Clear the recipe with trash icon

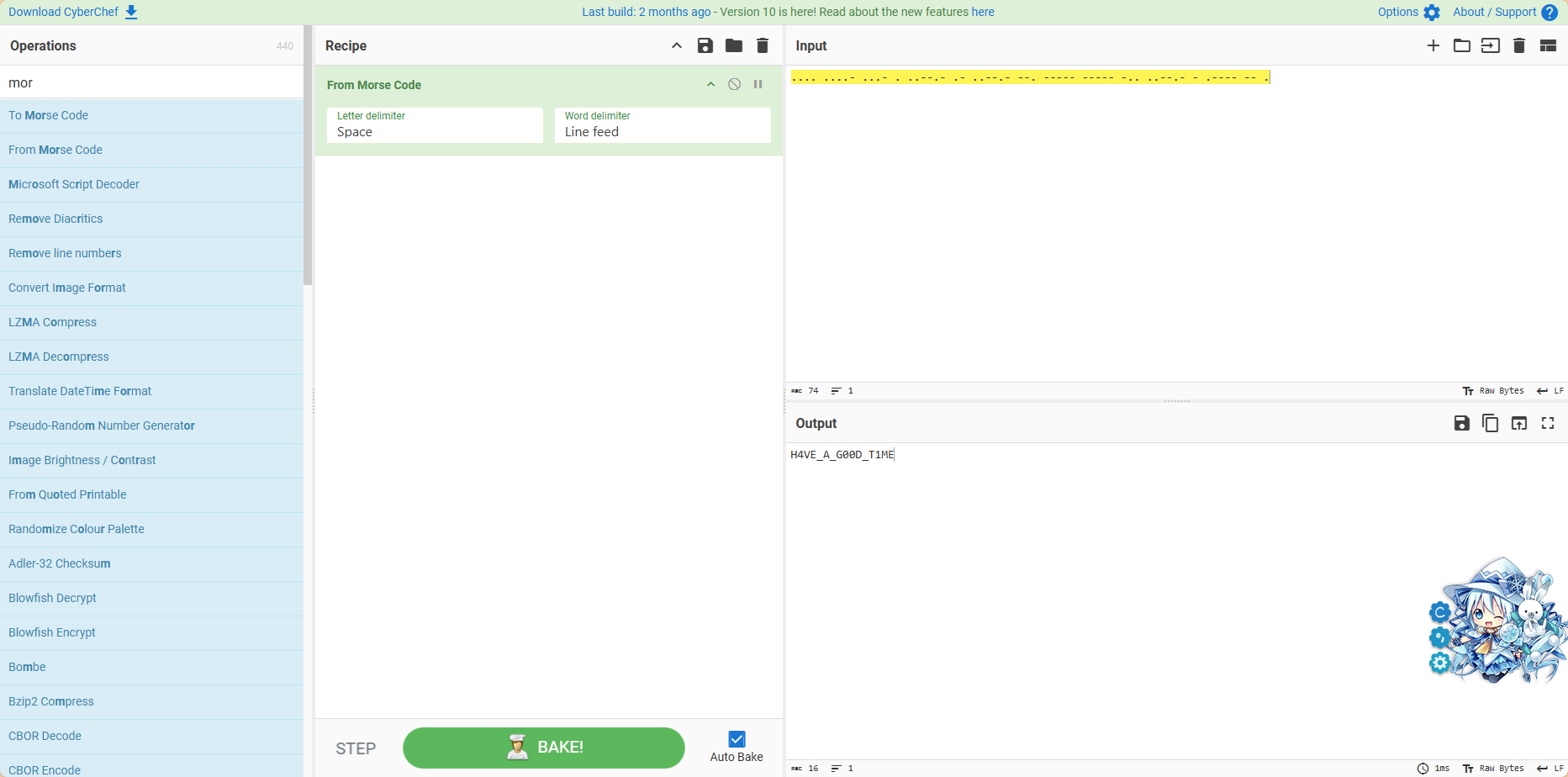(762, 45)
